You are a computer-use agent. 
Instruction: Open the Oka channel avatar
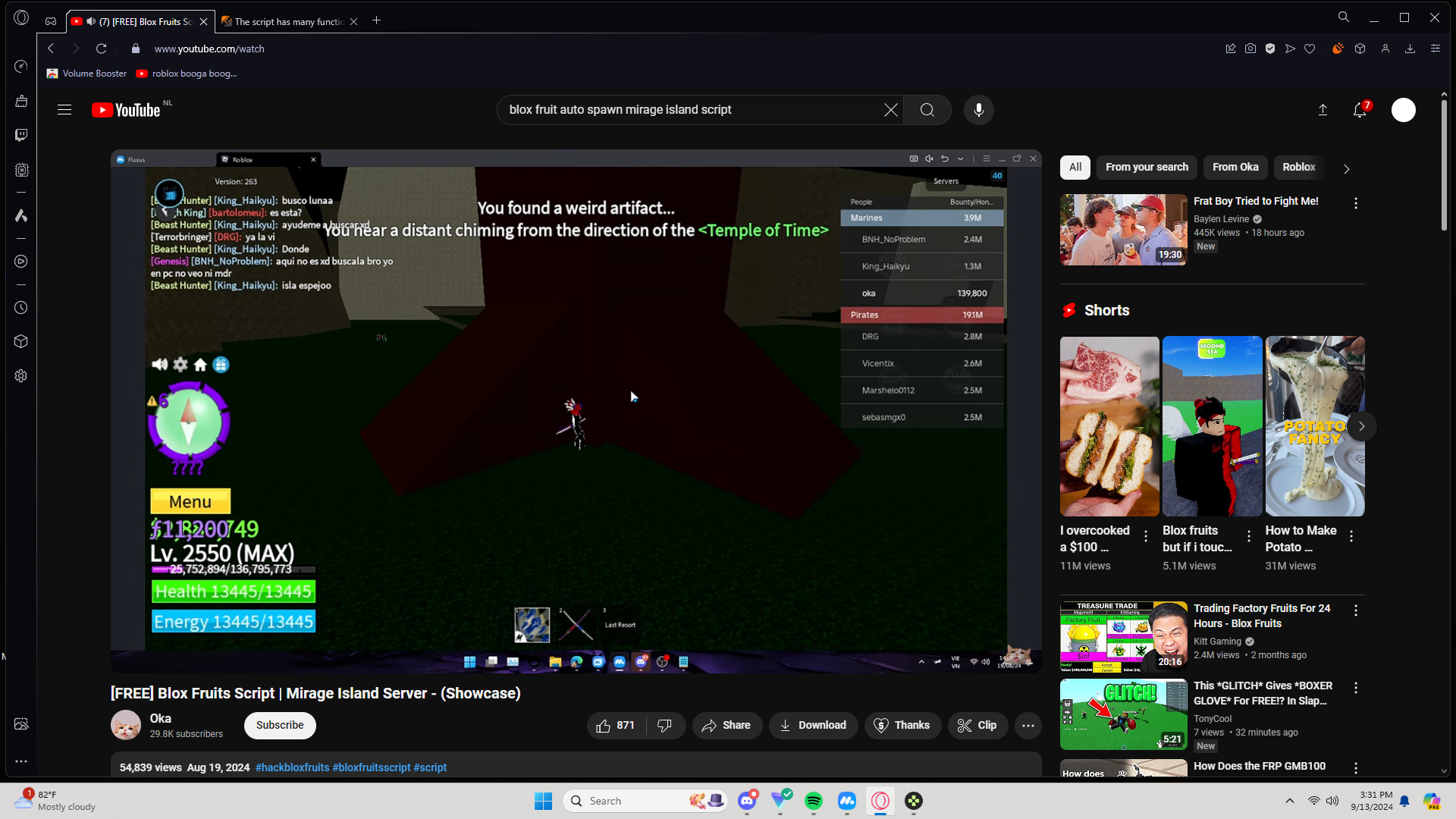point(126,726)
